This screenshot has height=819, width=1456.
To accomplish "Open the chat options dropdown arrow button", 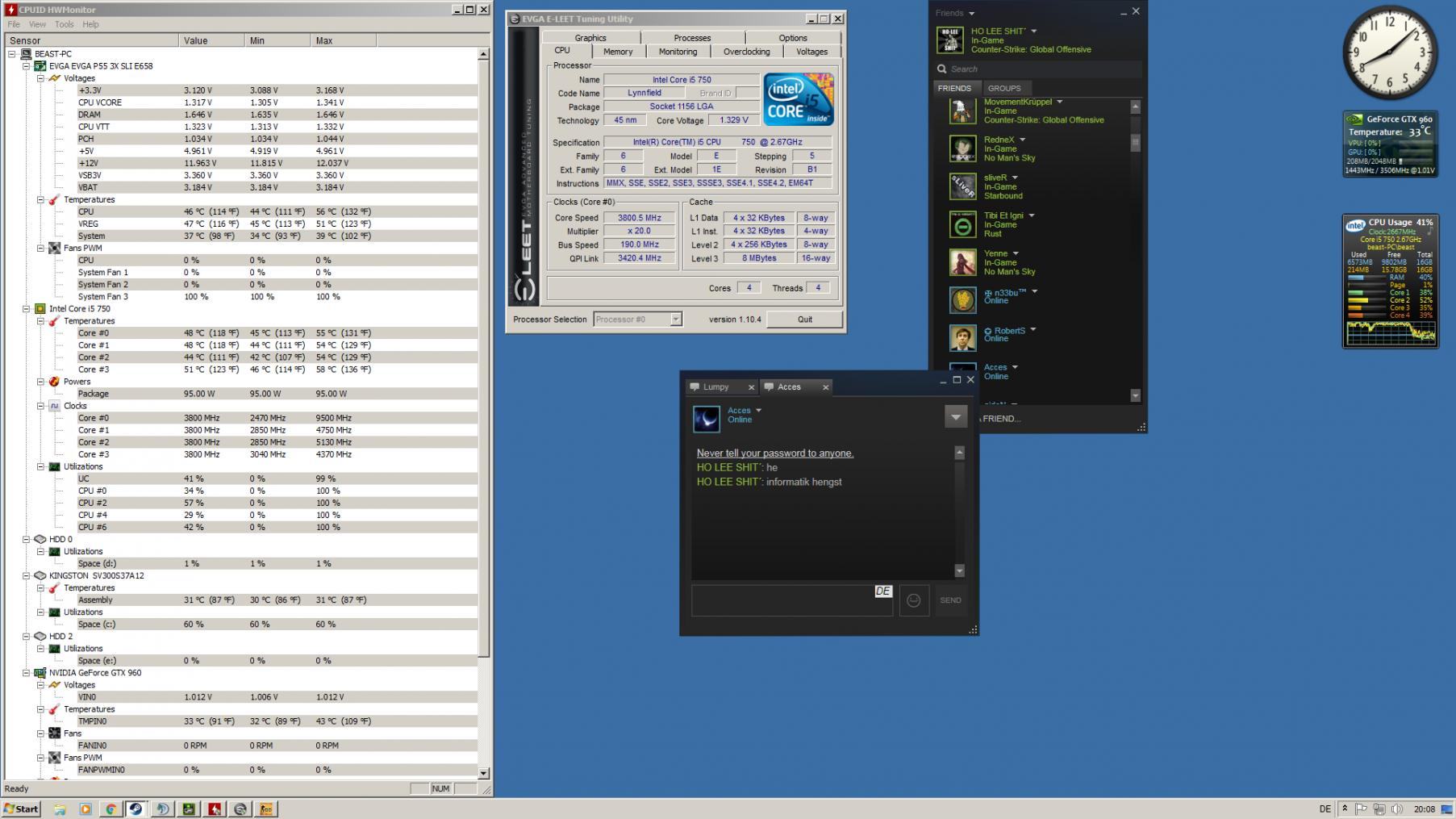I will pyautogui.click(x=956, y=417).
